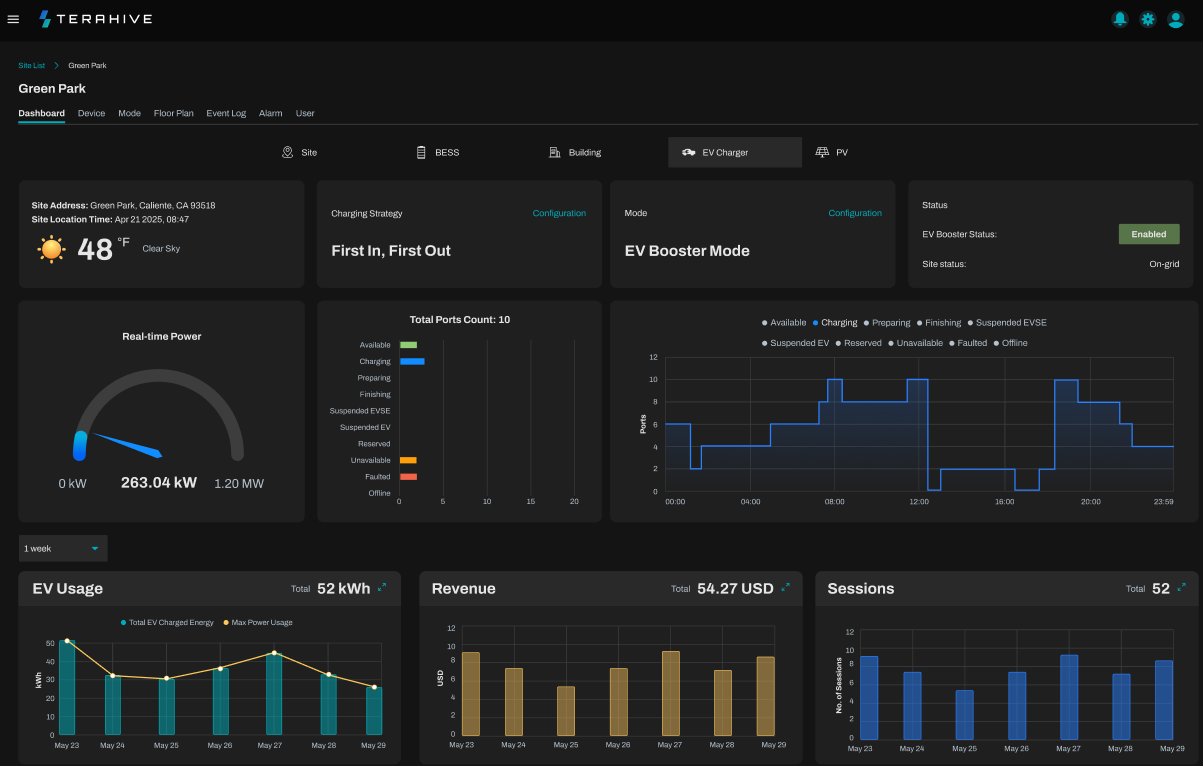Go back to Site List breadcrumb
This screenshot has width=1203, height=766.
tap(32, 65)
